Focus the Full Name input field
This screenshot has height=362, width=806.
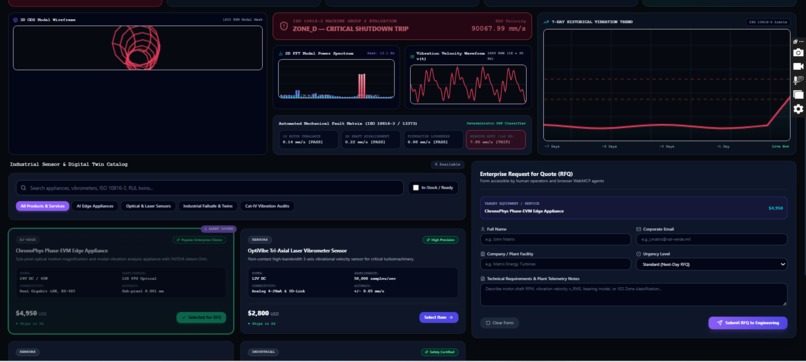[x=555, y=240]
